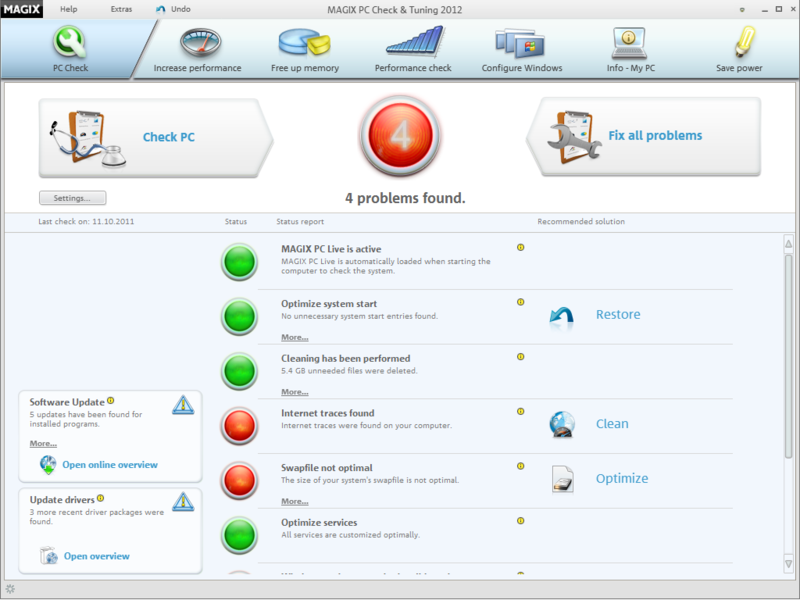Click the Clean link
The width and height of the screenshot is (800, 600).
(x=612, y=423)
